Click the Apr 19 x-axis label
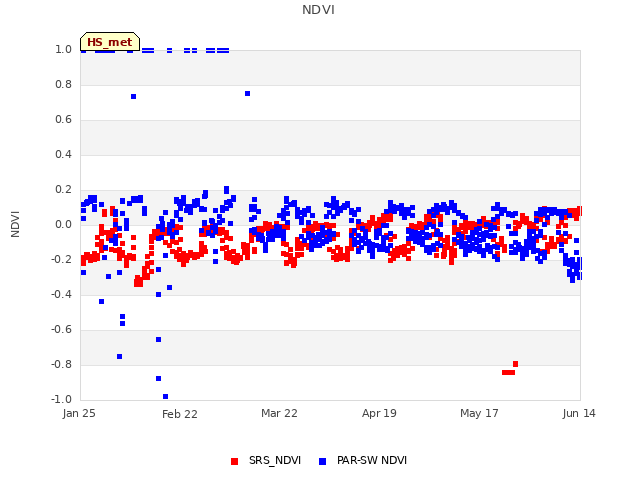 [379, 413]
